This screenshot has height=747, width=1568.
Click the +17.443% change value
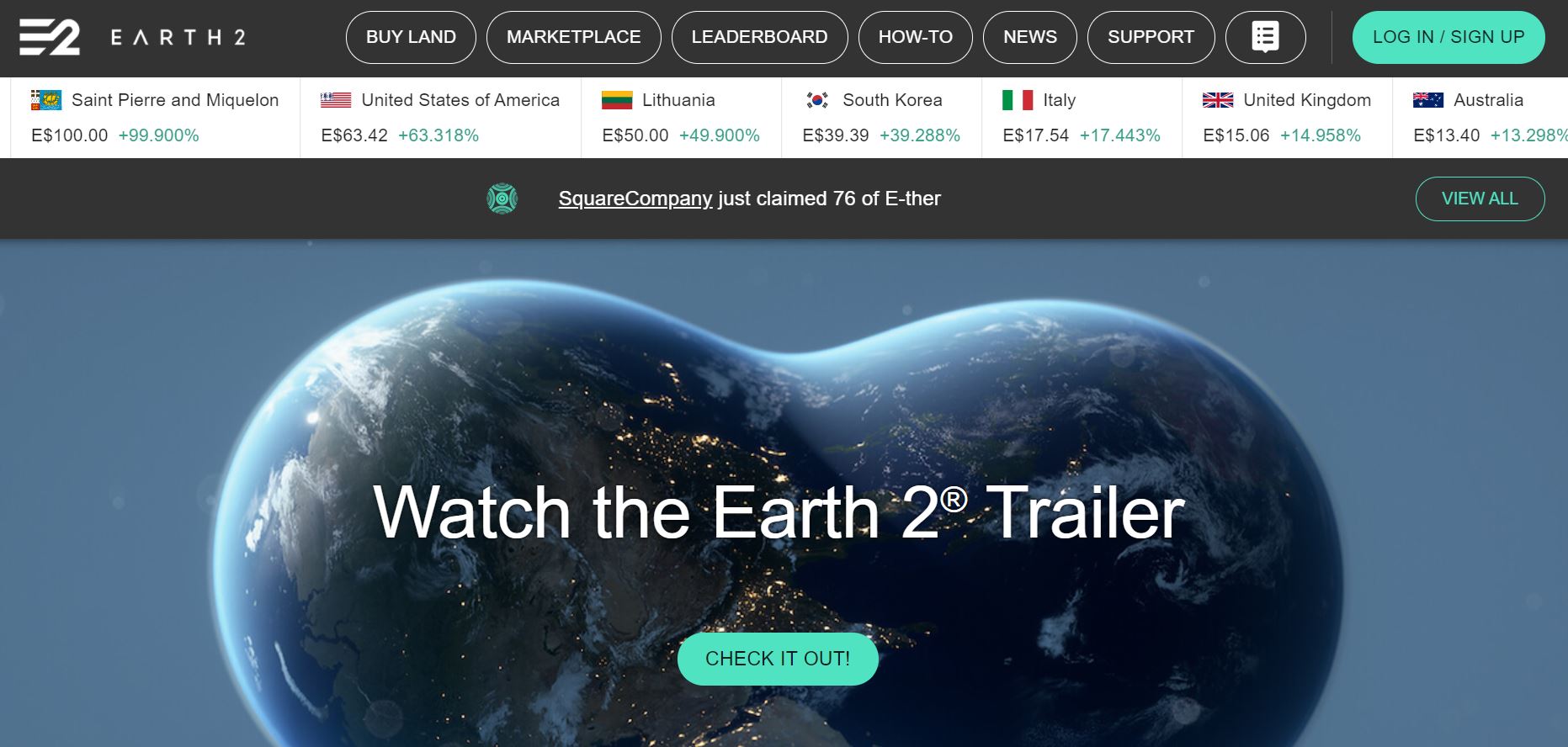pos(1120,135)
